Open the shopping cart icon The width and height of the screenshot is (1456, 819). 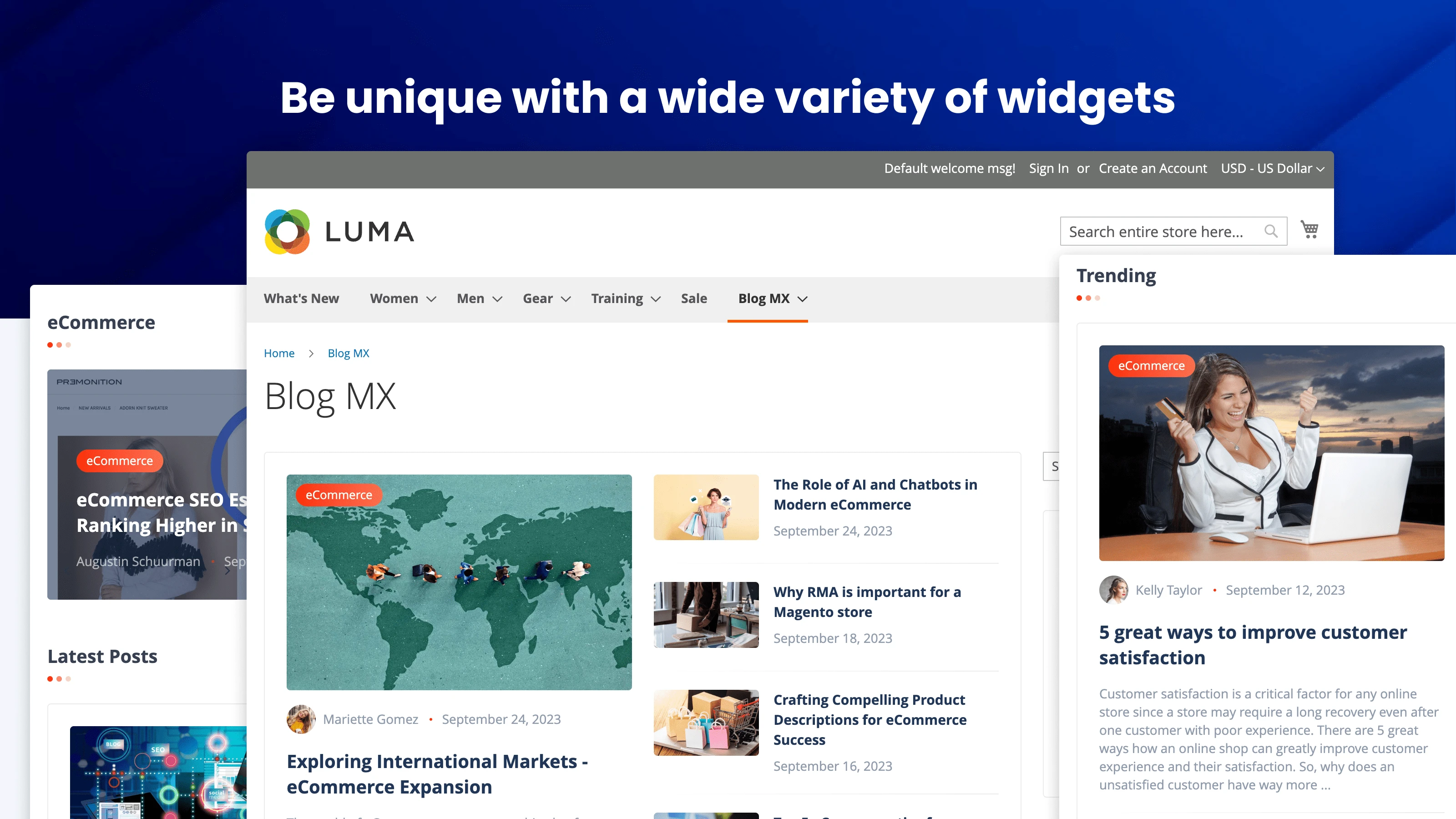[1310, 229]
